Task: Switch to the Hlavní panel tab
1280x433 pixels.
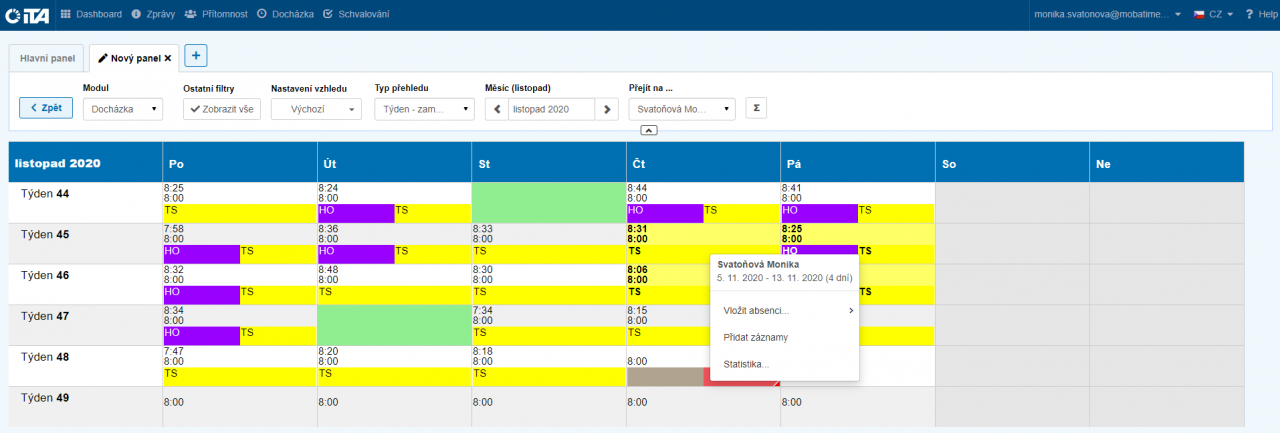Action: [48, 59]
